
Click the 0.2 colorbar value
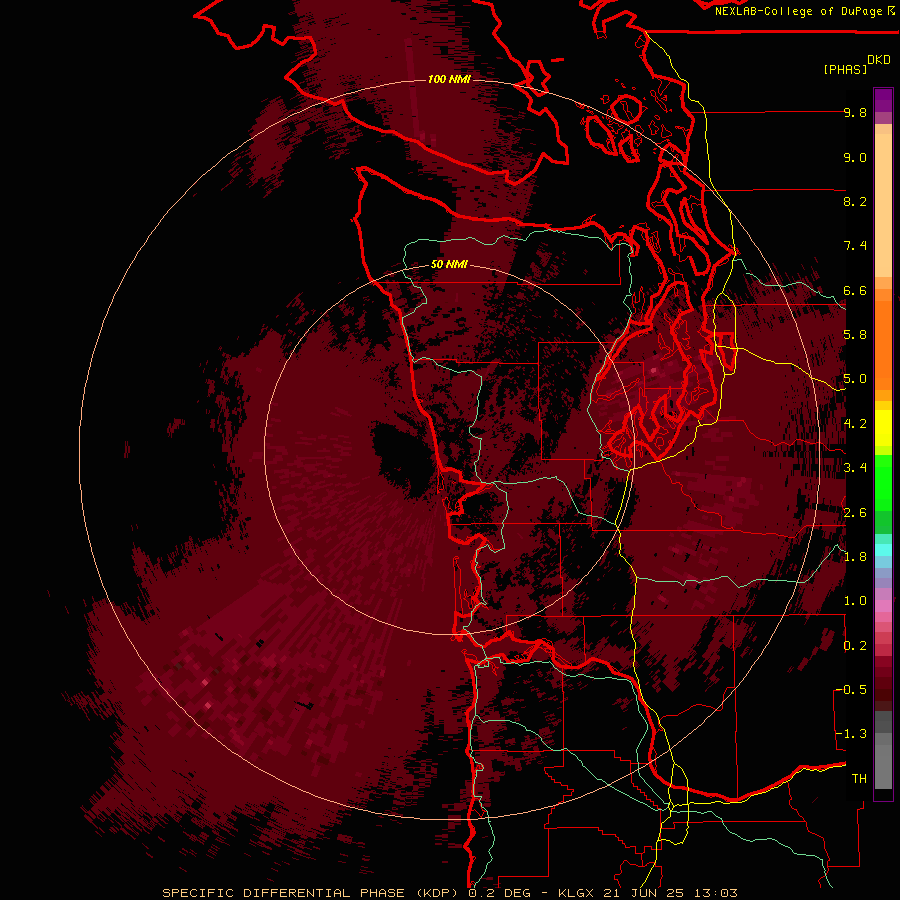(x=855, y=646)
